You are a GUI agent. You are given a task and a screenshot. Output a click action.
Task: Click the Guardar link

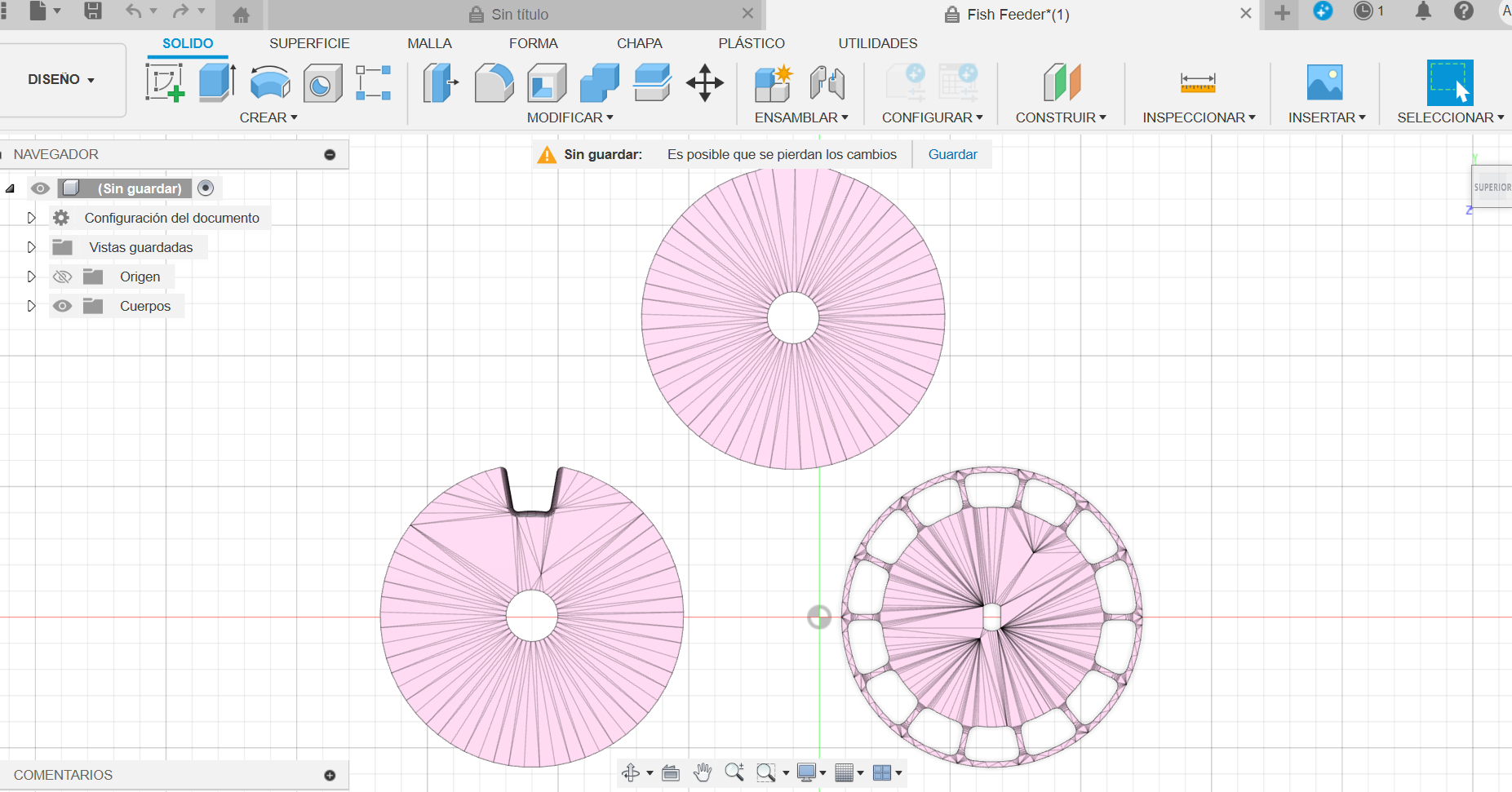point(952,154)
